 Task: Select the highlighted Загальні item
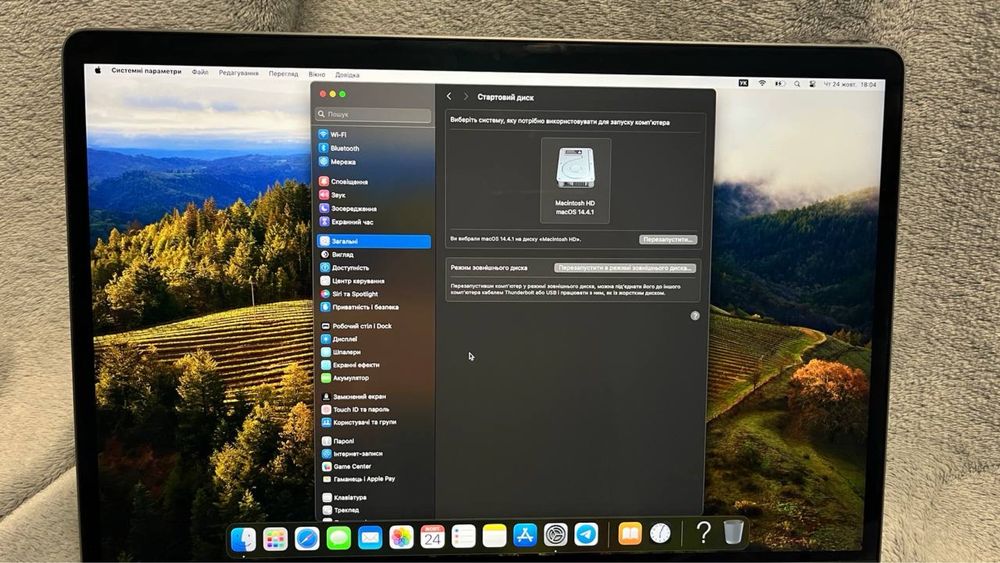[374, 241]
